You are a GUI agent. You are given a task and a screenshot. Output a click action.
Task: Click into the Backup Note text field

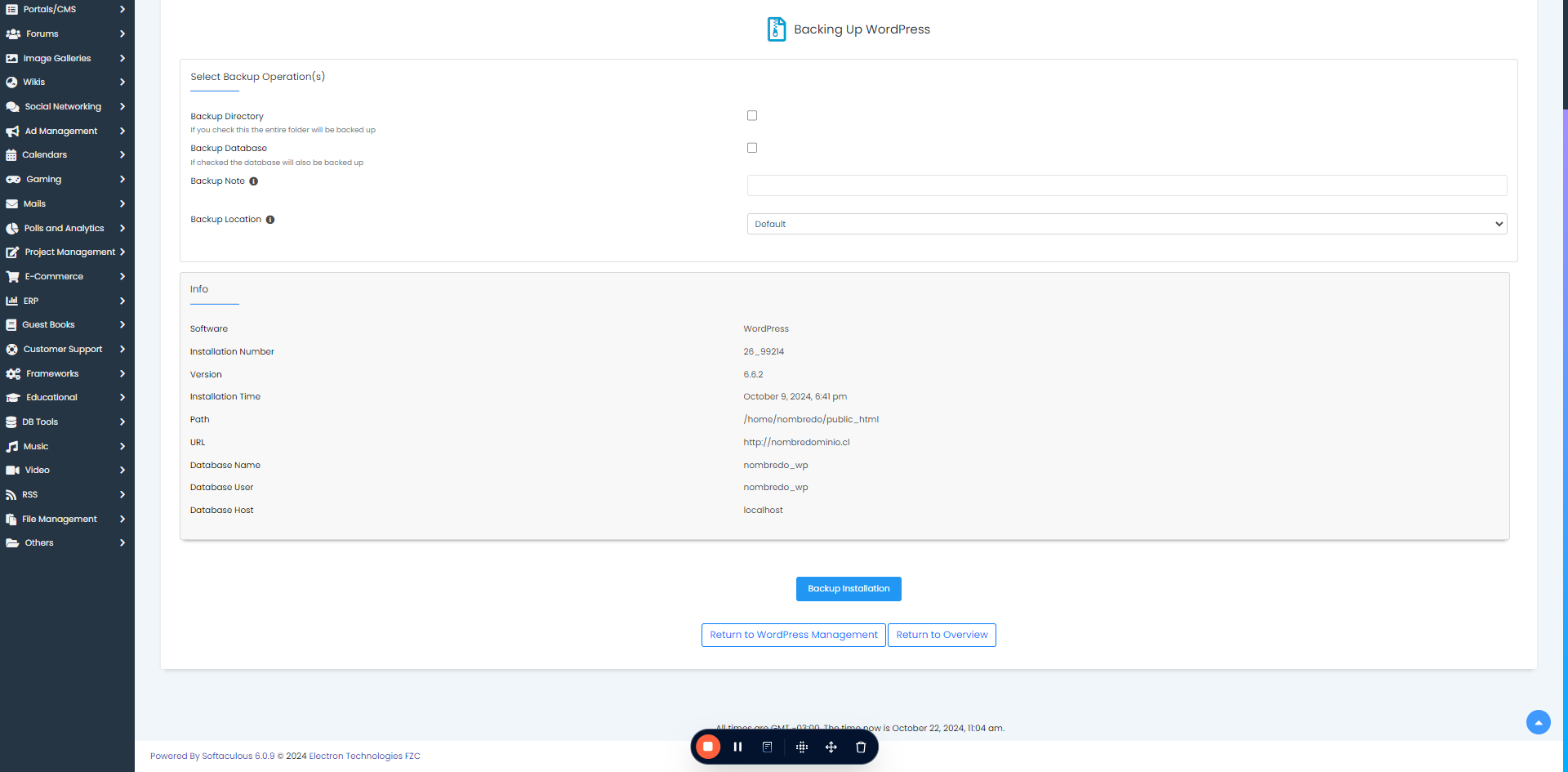pos(1127,185)
